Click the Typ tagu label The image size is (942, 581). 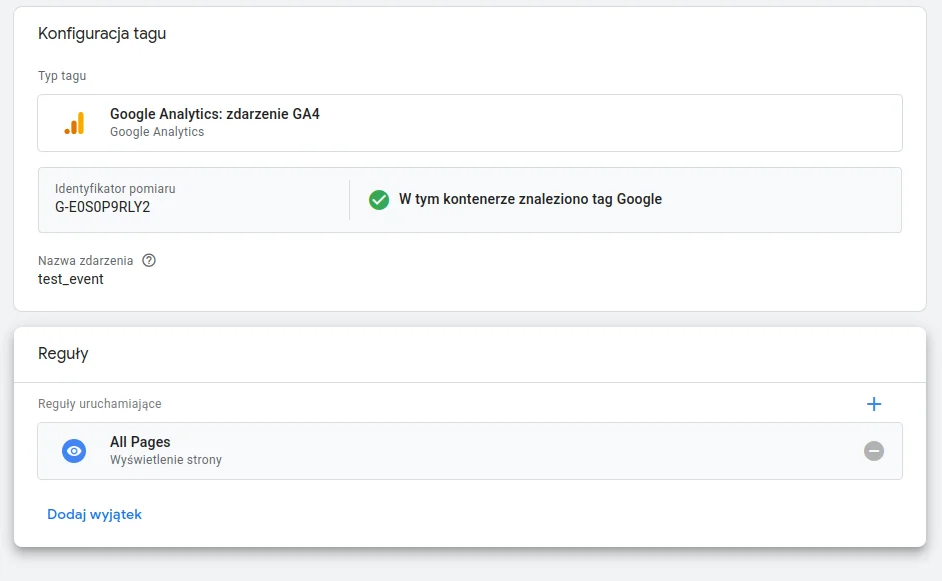tap(62, 76)
